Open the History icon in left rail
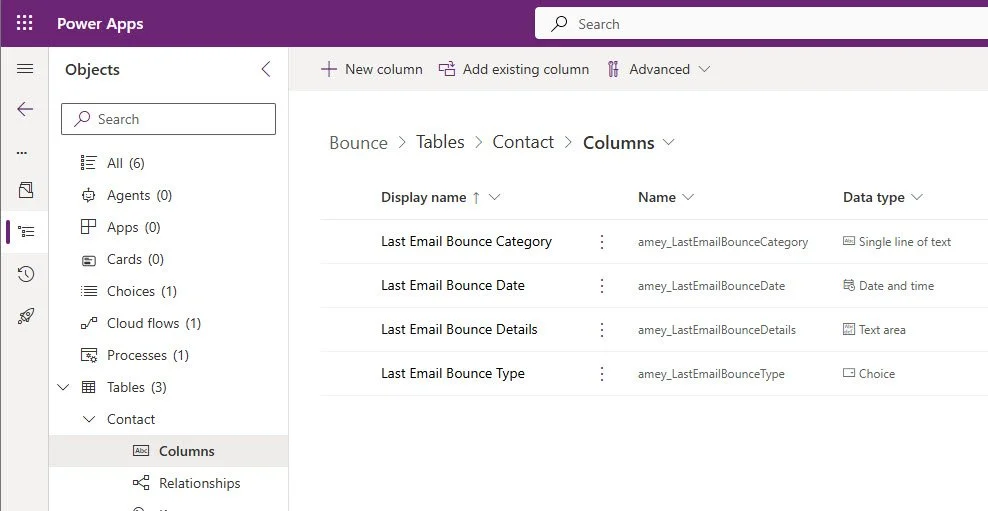The height and width of the screenshot is (511, 988). pyautogui.click(x=26, y=273)
